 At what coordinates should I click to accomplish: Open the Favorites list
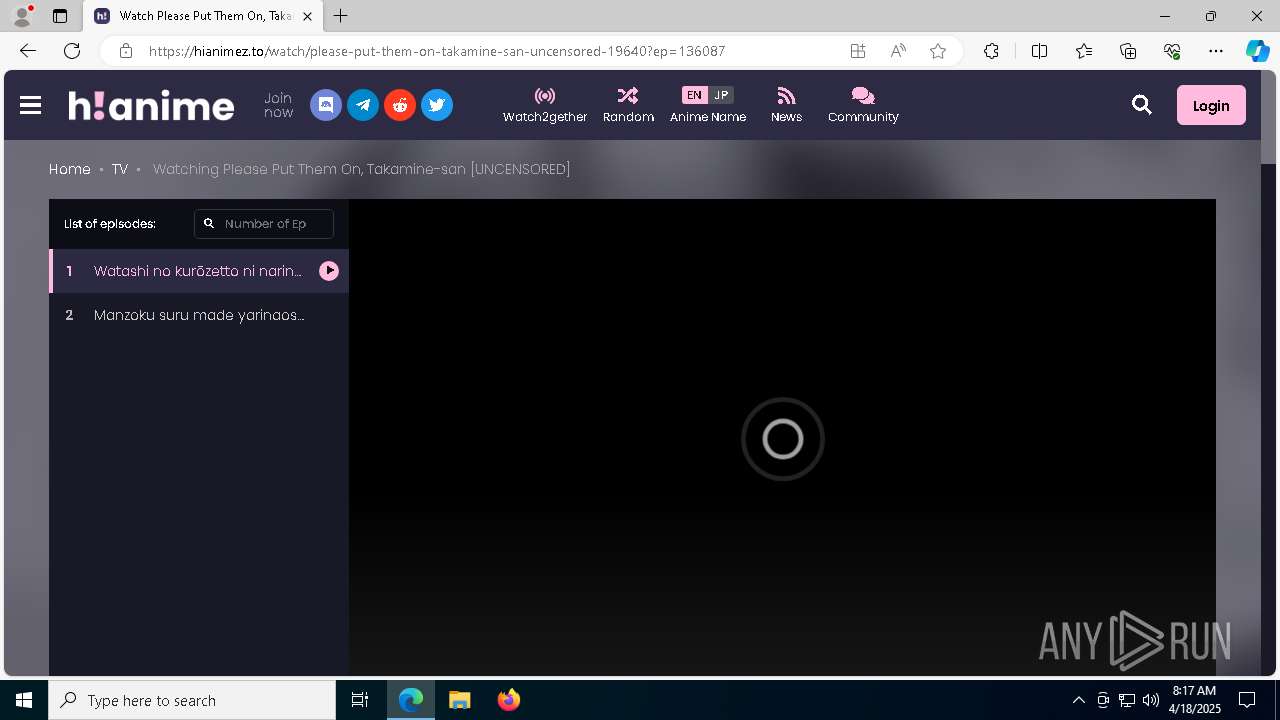coord(1084,51)
